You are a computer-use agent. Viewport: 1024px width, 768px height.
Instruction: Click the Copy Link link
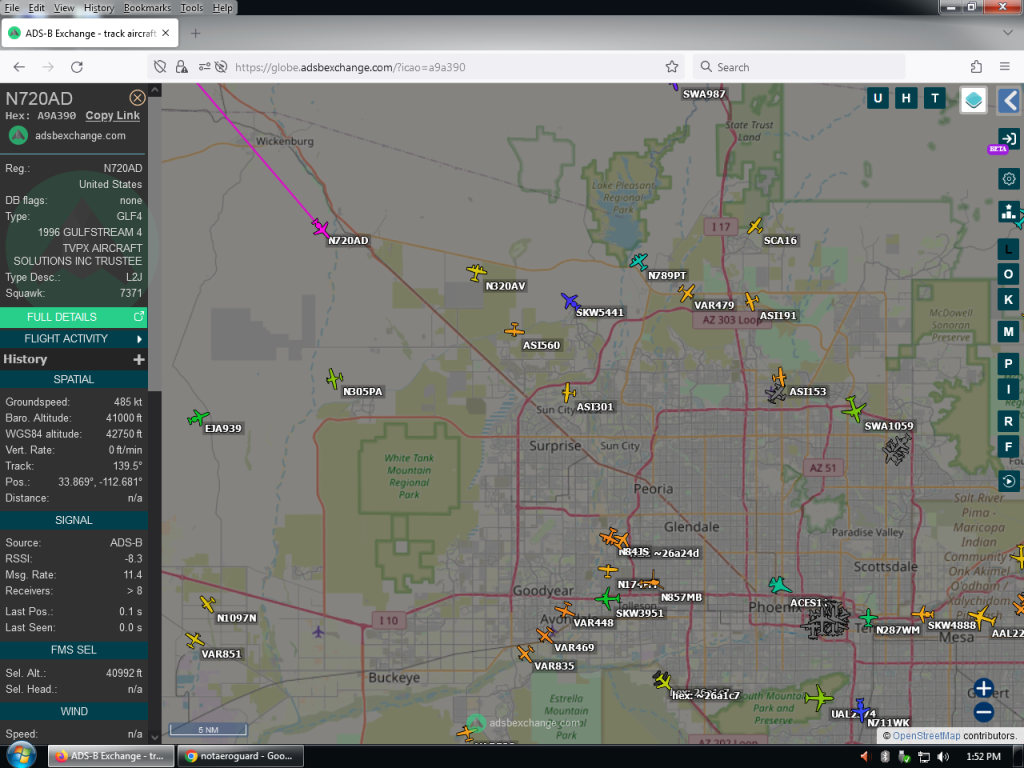pyautogui.click(x=112, y=116)
